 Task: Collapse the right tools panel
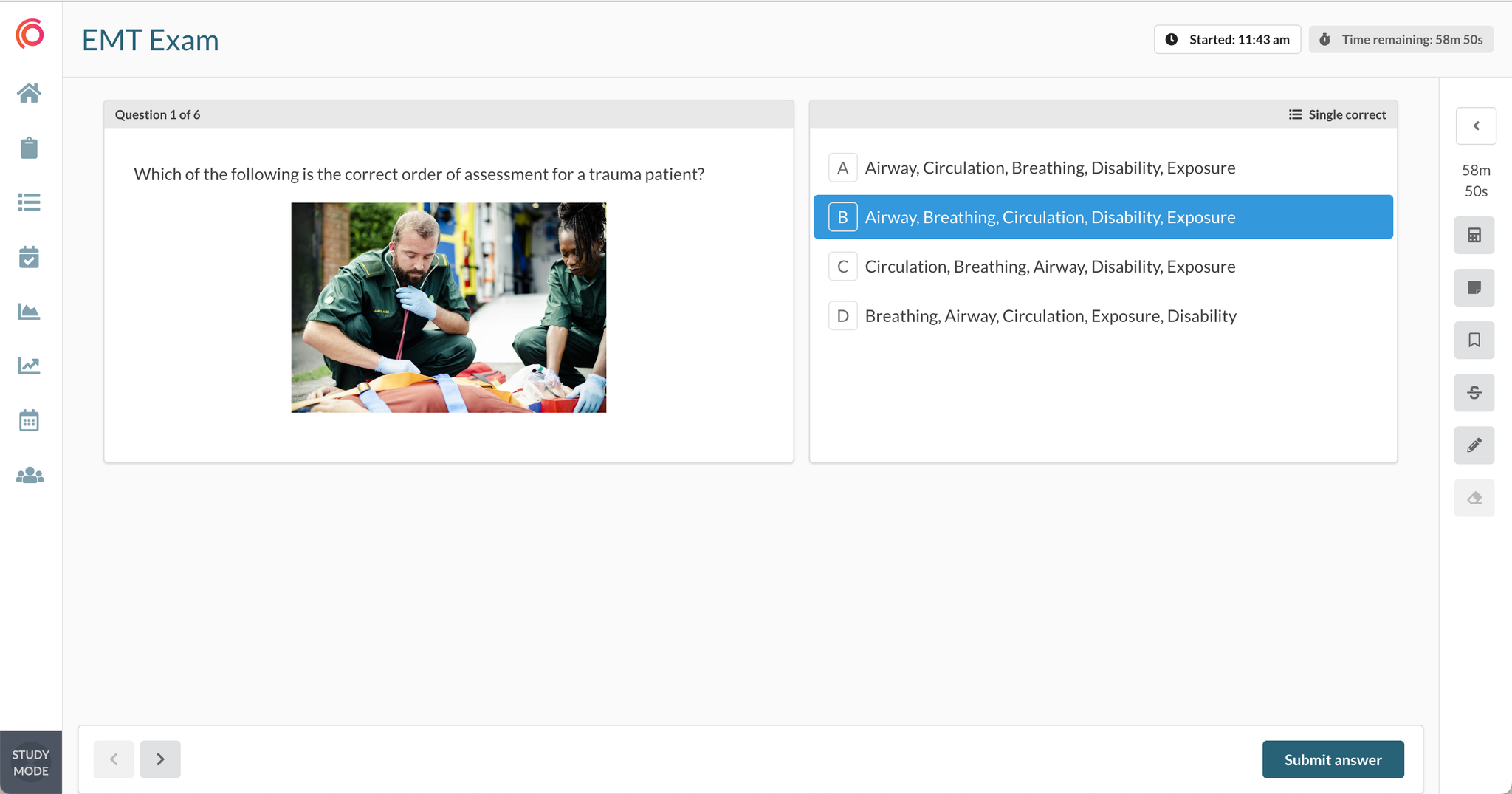1476,126
